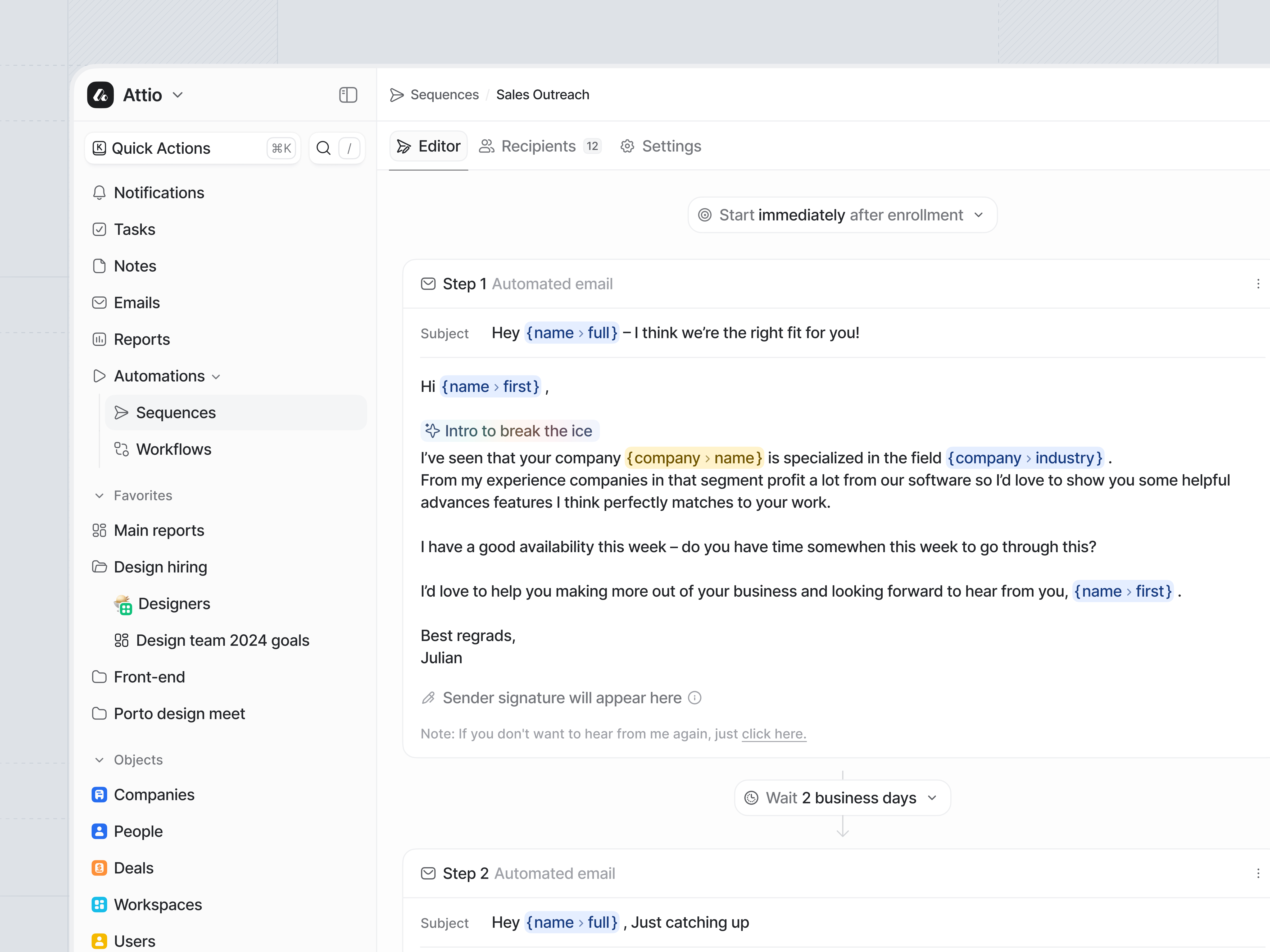Click the Sequences paper-plane icon in sidebar

point(121,413)
